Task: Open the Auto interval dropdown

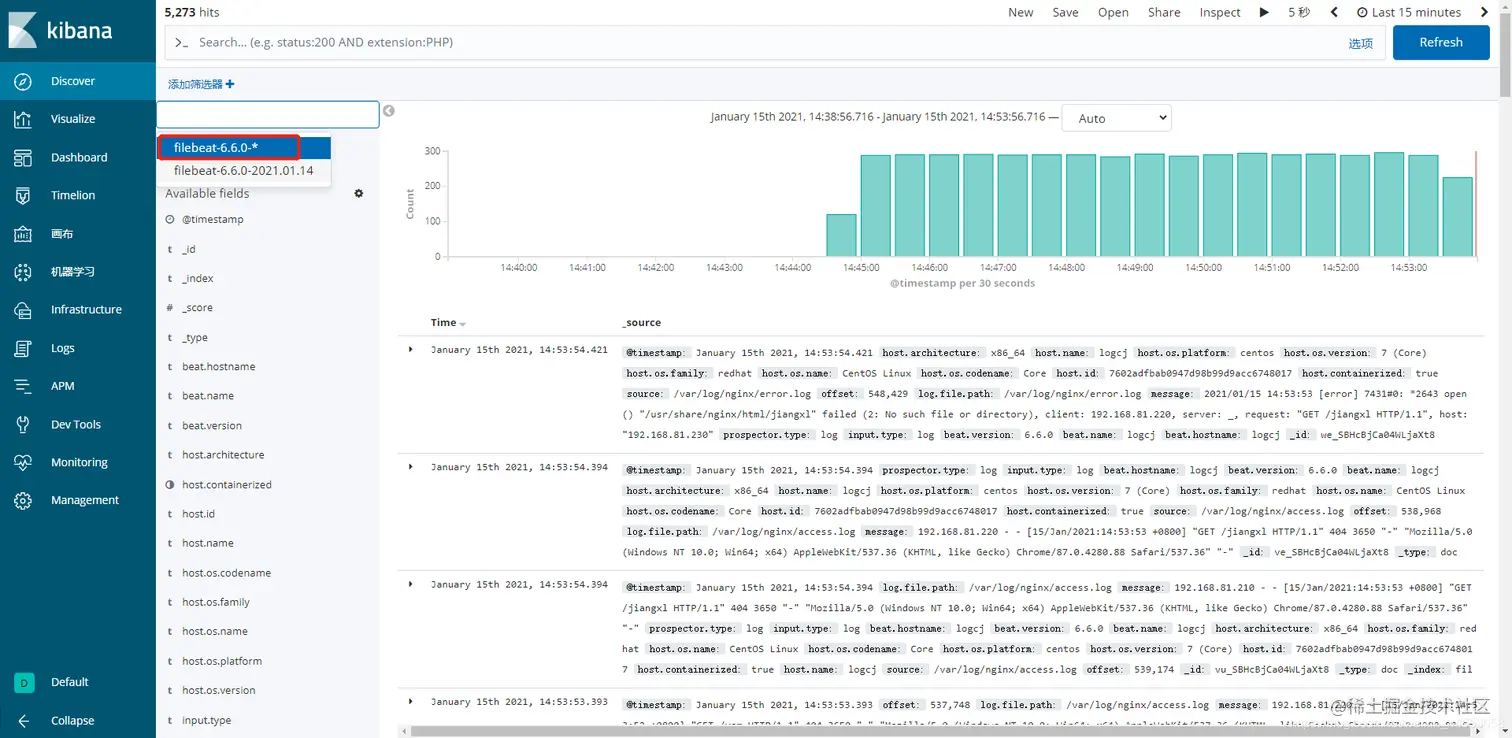Action: pyautogui.click(x=1116, y=118)
